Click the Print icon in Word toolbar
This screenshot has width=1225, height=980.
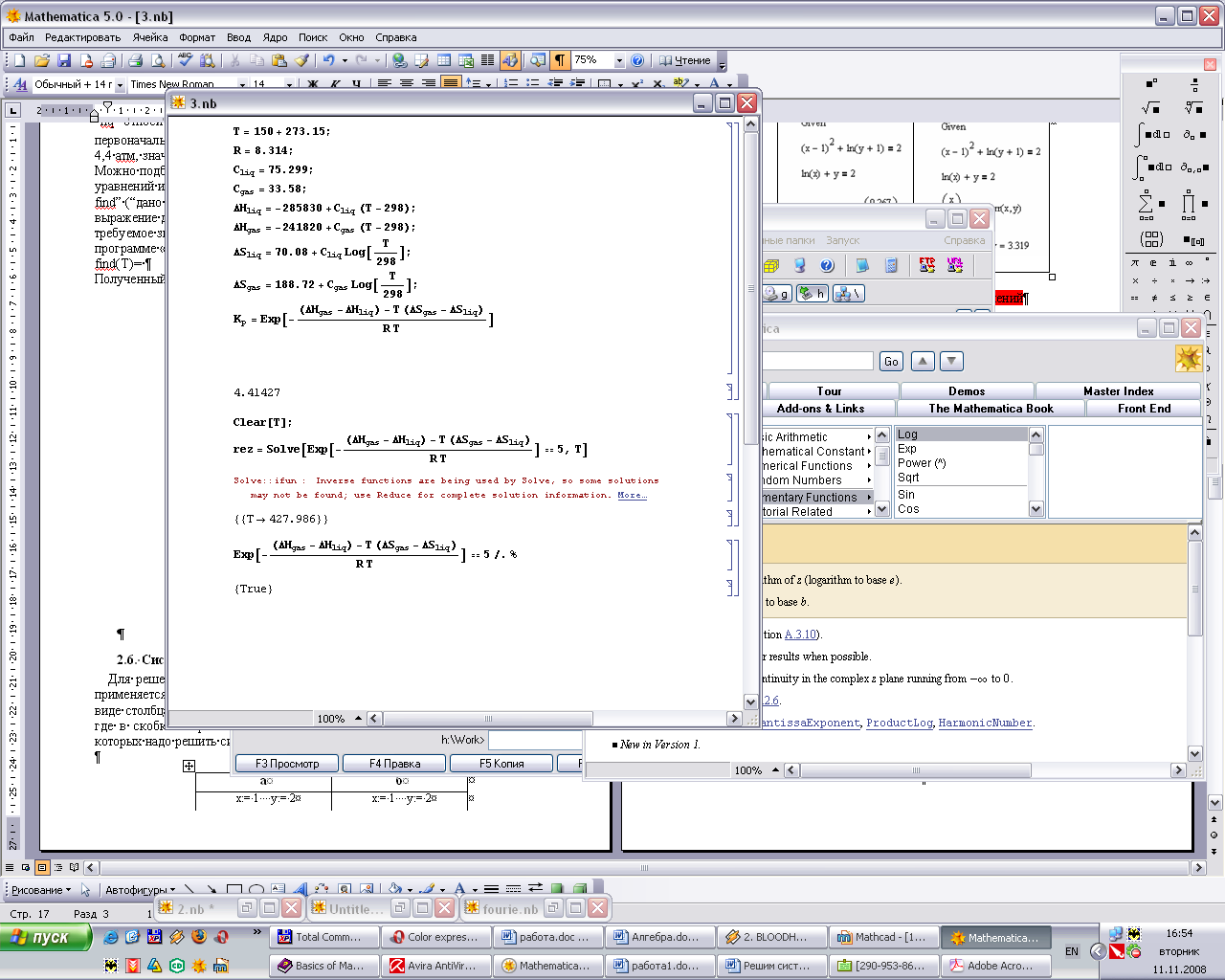(x=135, y=60)
